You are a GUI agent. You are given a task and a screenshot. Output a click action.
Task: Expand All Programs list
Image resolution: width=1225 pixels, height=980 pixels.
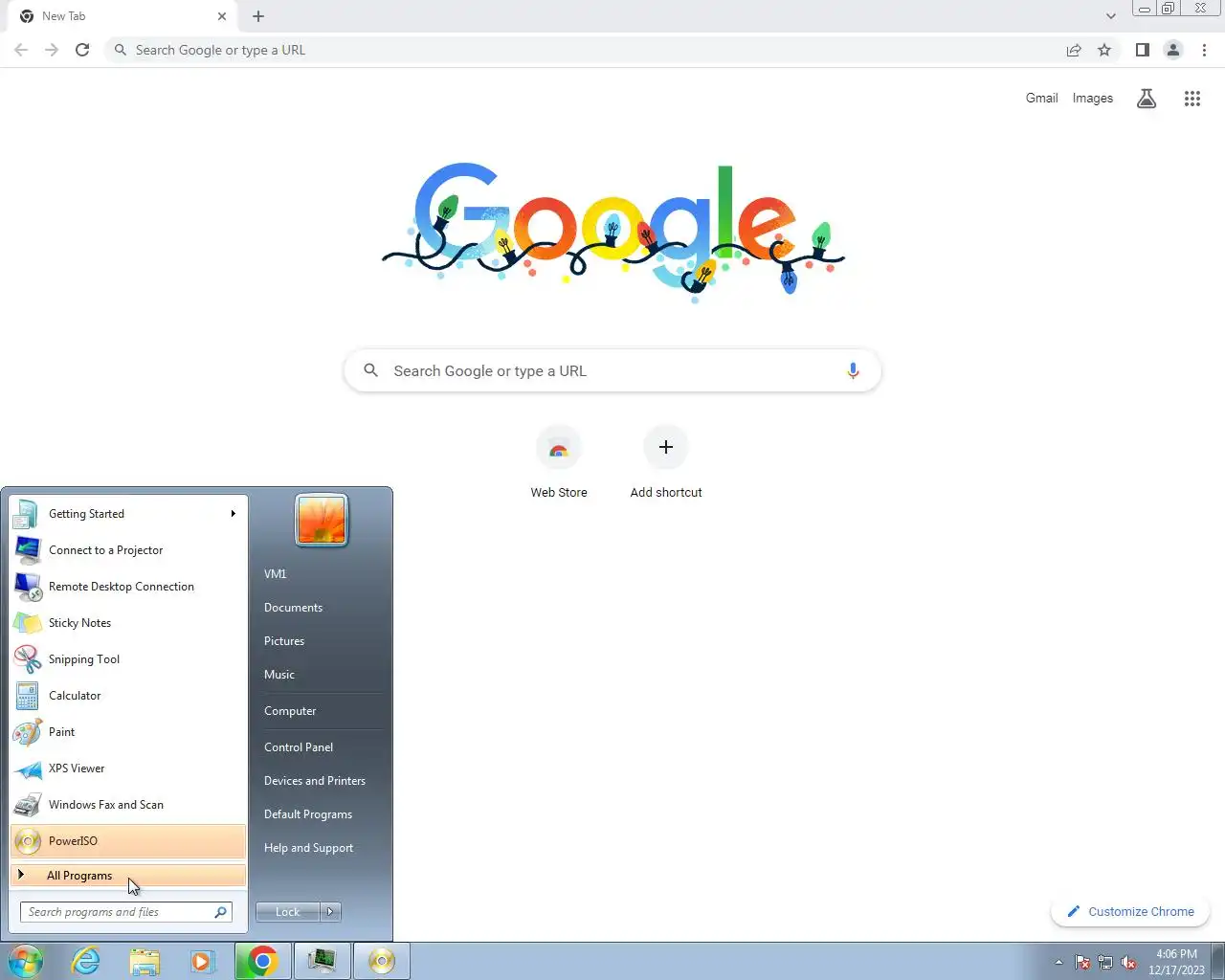128,875
